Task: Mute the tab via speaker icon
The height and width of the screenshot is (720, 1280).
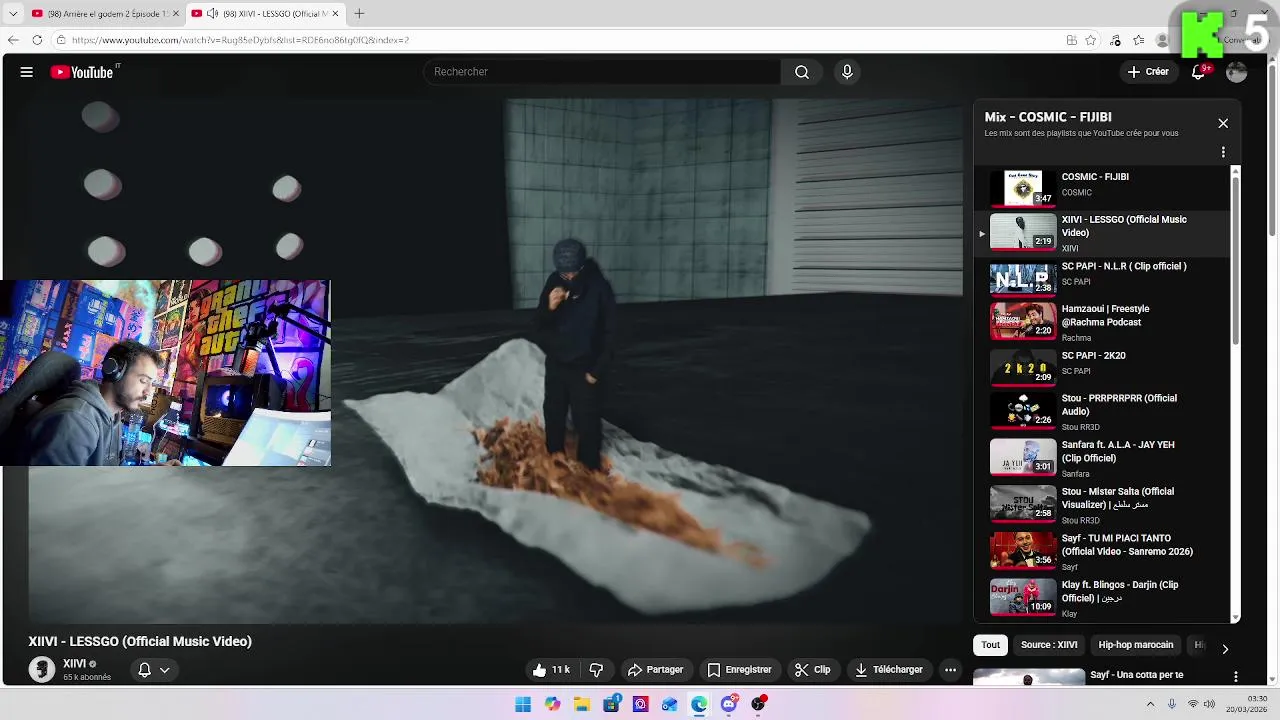Action: click(x=212, y=14)
